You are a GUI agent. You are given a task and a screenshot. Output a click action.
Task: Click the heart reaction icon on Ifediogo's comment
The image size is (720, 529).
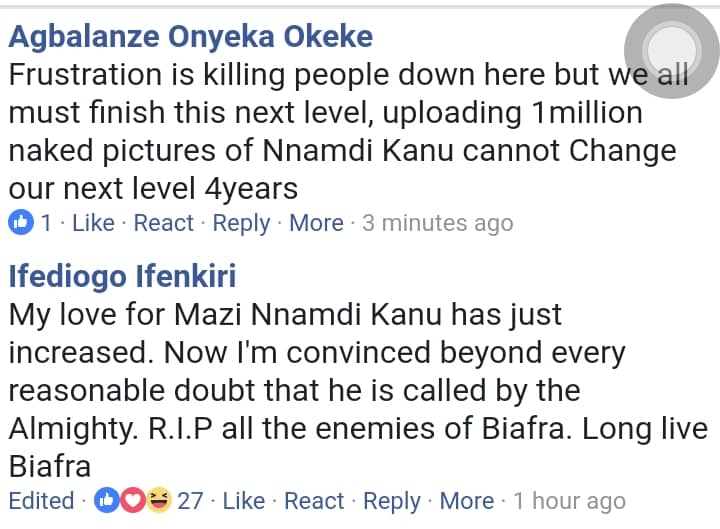point(131,500)
